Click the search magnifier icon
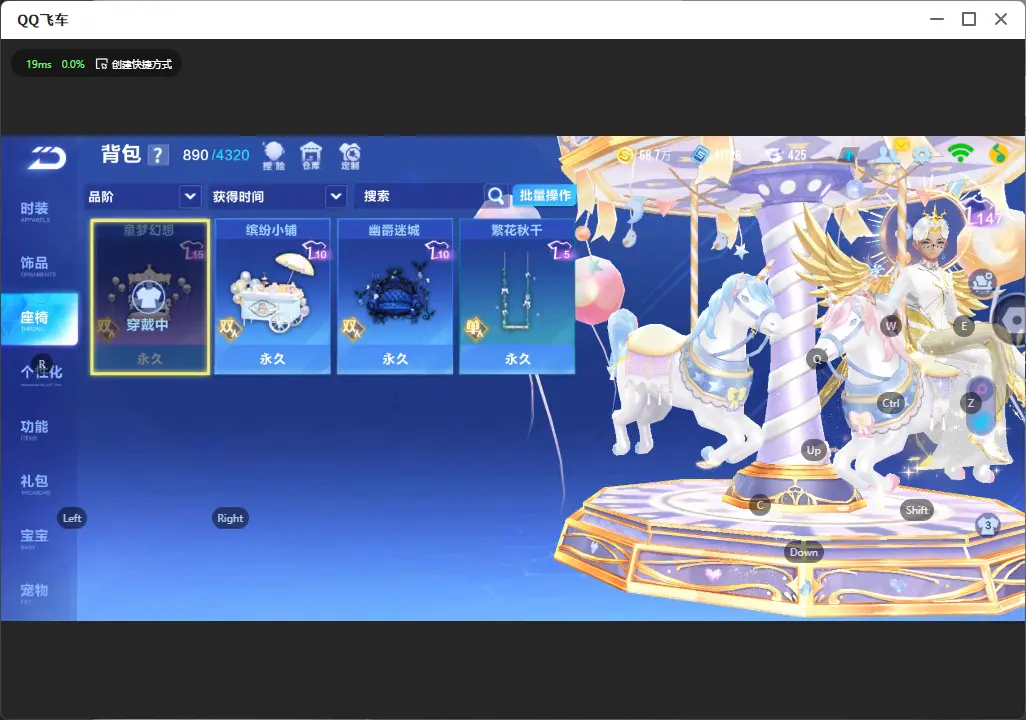Viewport: 1026px width, 720px height. [x=496, y=196]
